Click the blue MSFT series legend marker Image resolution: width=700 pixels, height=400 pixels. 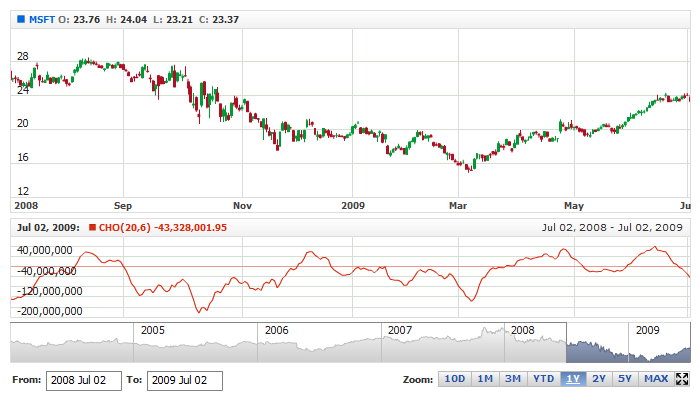21,19
